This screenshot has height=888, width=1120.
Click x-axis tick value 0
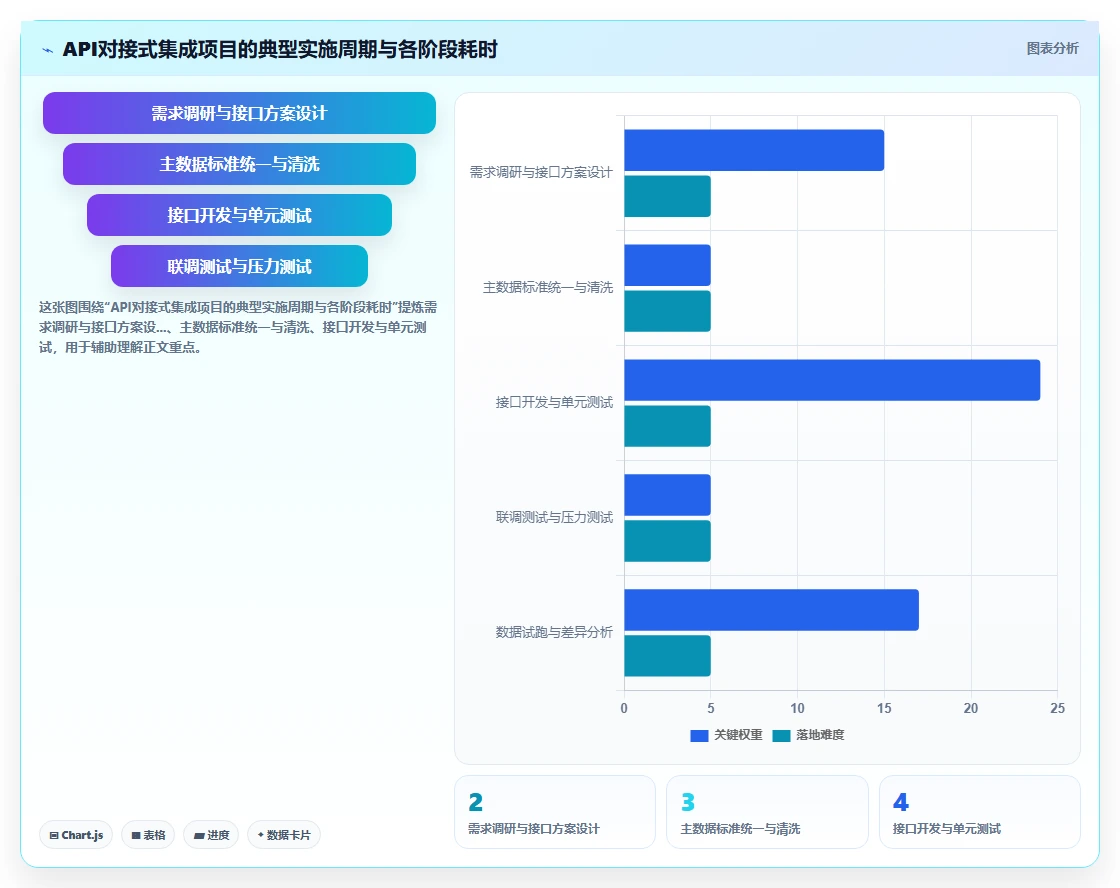[x=624, y=709]
